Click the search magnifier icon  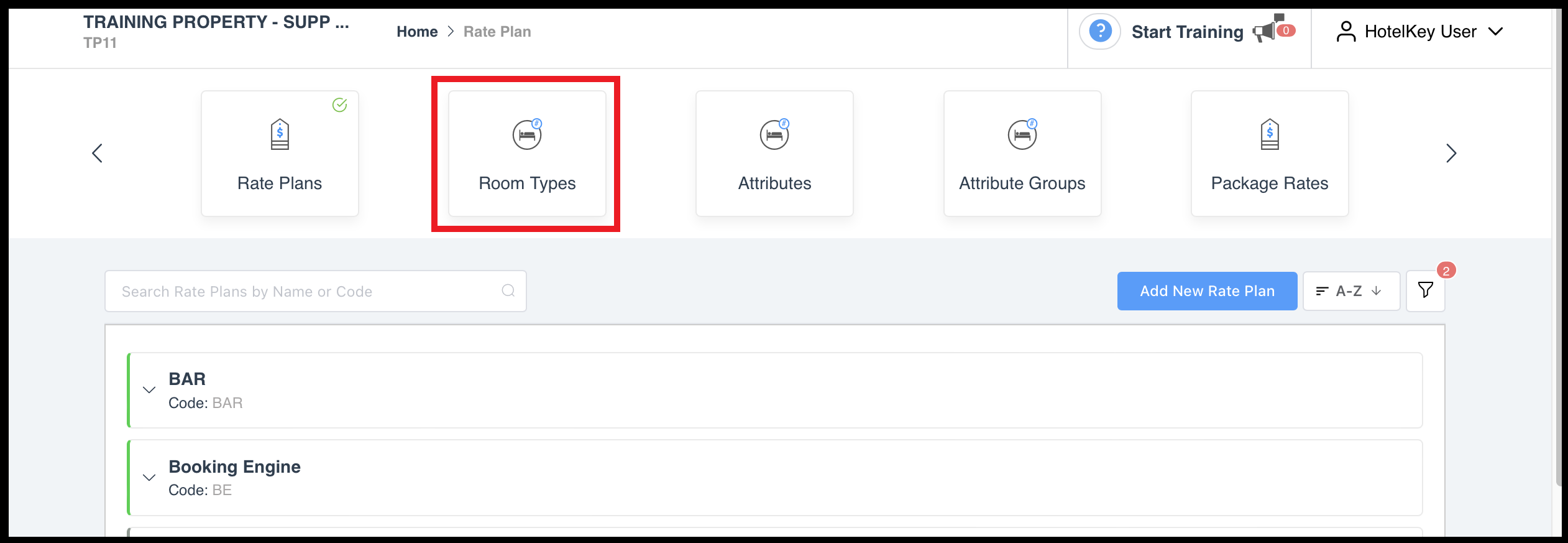(507, 290)
